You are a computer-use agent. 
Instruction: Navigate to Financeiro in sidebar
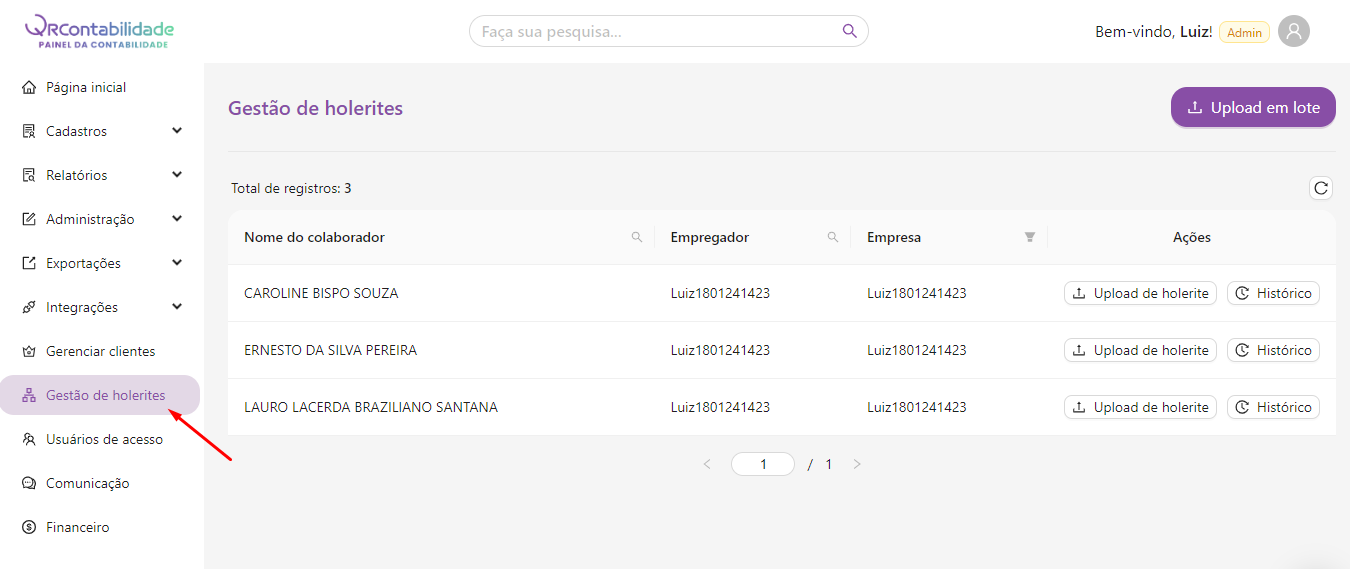tap(77, 527)
